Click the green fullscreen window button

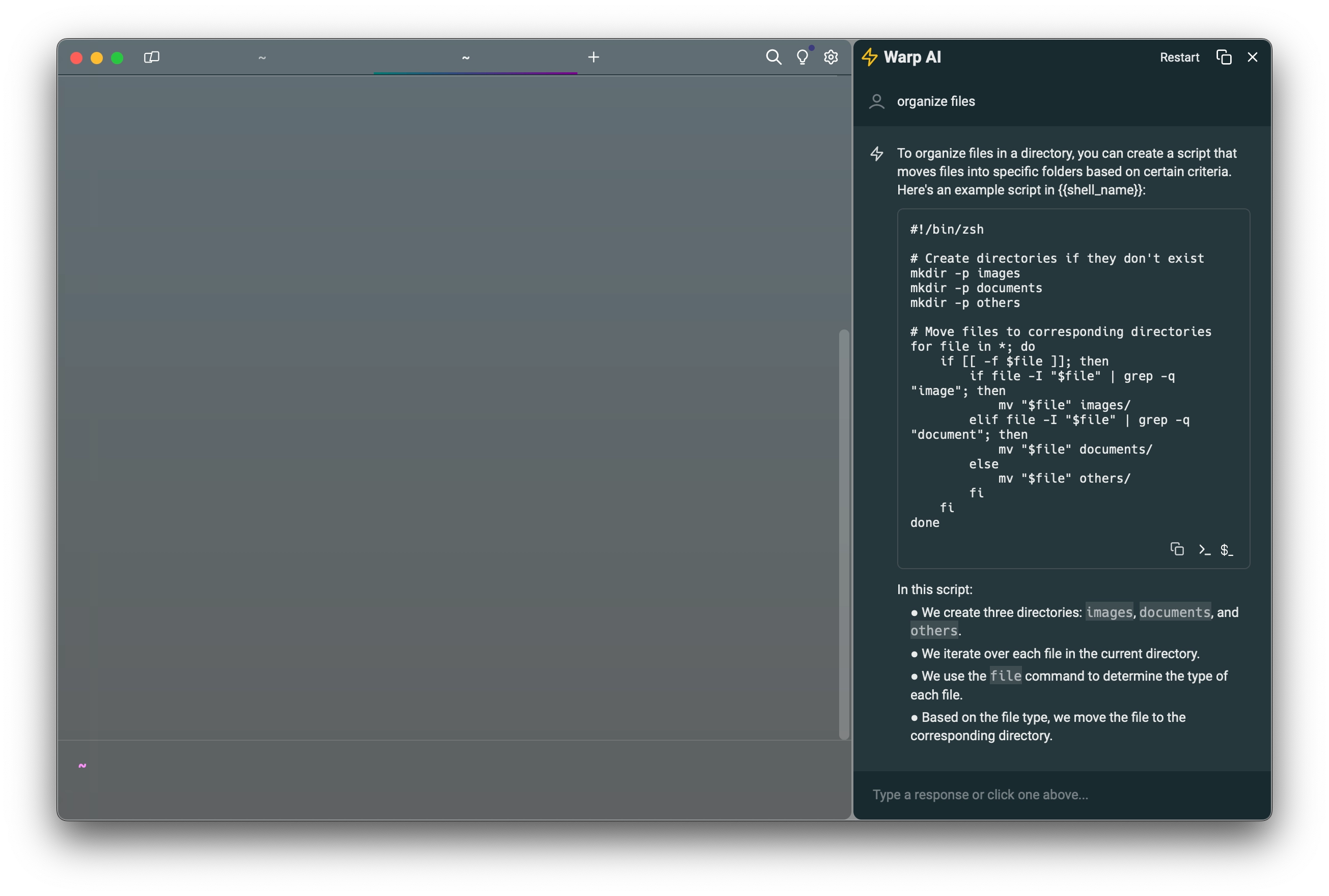117,58
